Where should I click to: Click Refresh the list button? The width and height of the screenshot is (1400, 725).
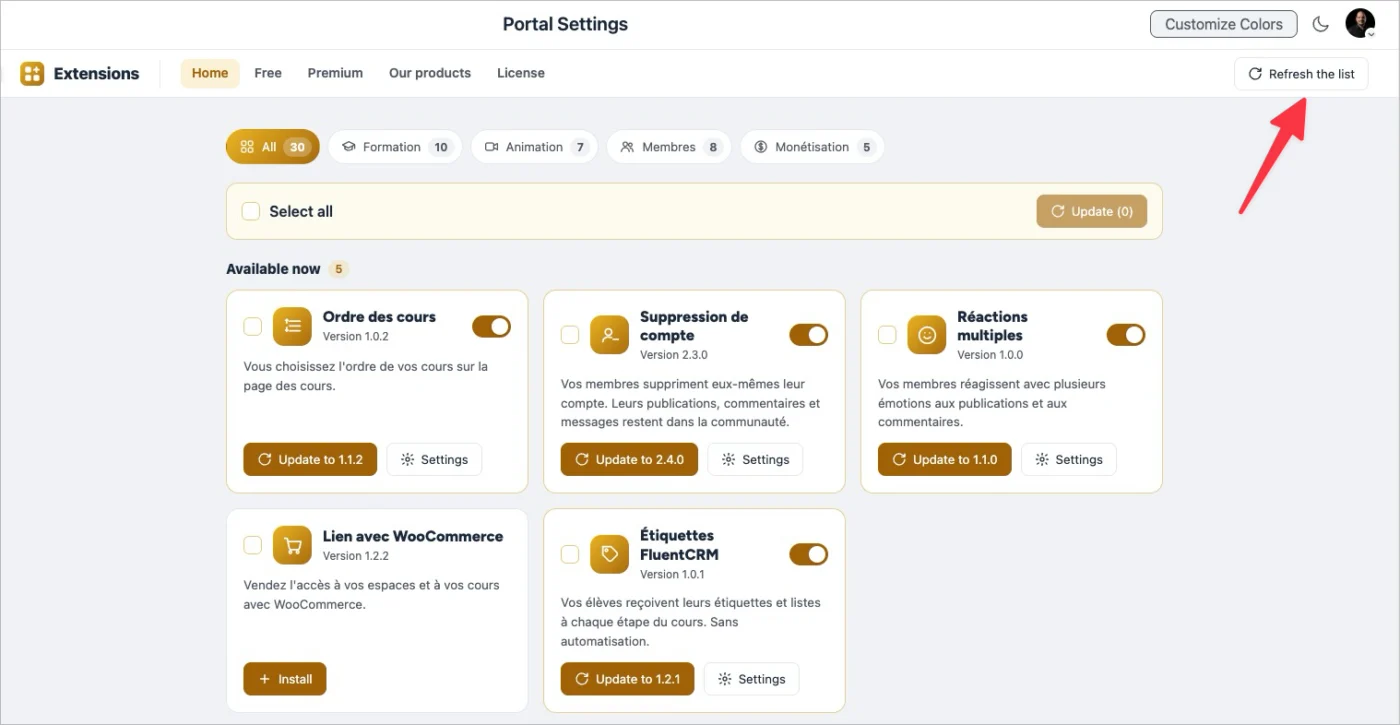(1301, 74)
